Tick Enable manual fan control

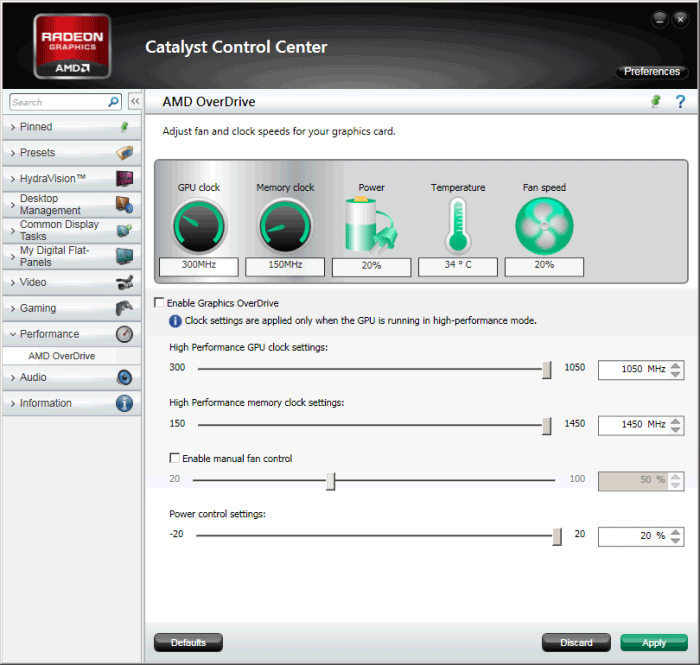click(x=175, y=458)
